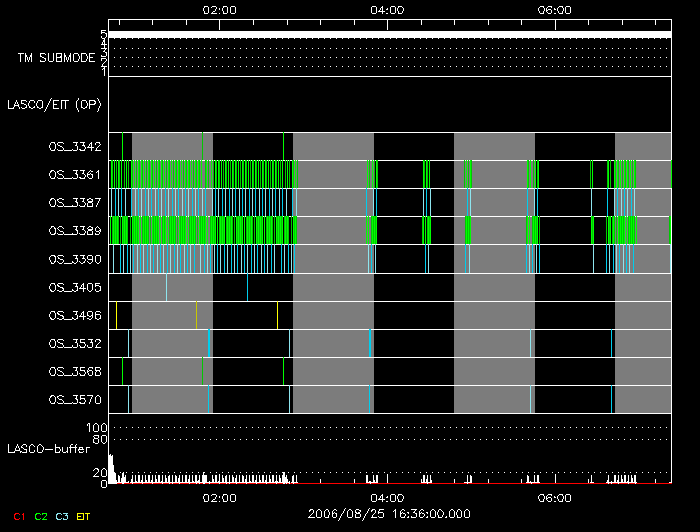
Task: Click the 04:00 label on top axis
Action: click(387, 10)
